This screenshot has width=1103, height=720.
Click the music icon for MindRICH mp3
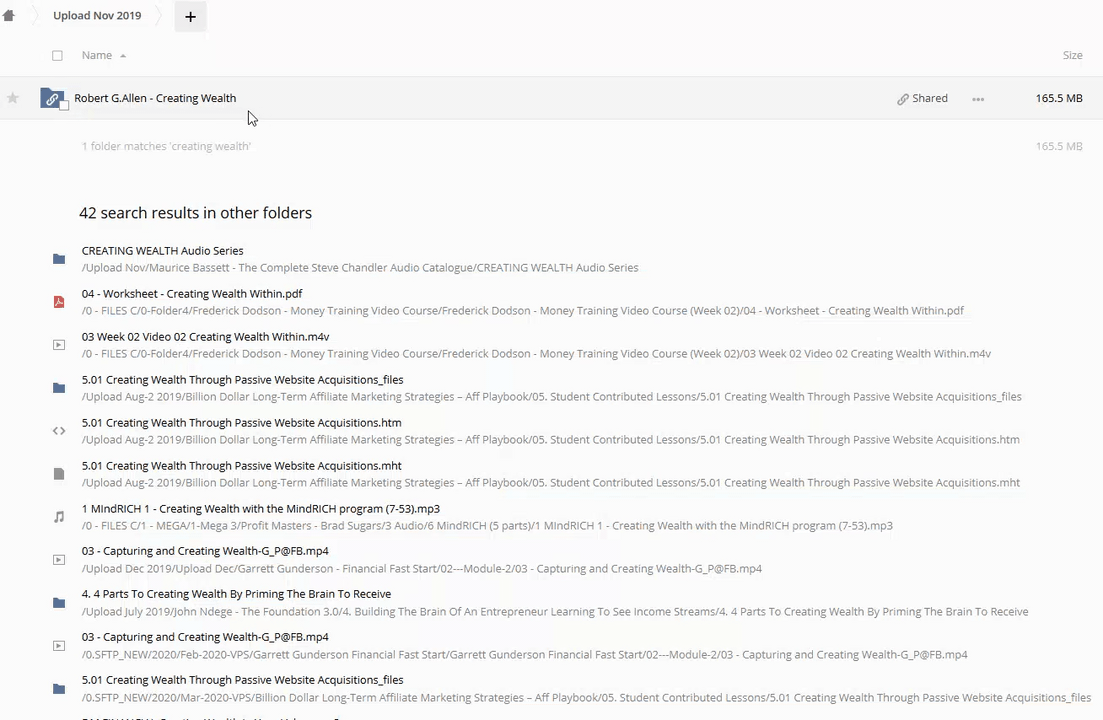[x=59, y=517]
